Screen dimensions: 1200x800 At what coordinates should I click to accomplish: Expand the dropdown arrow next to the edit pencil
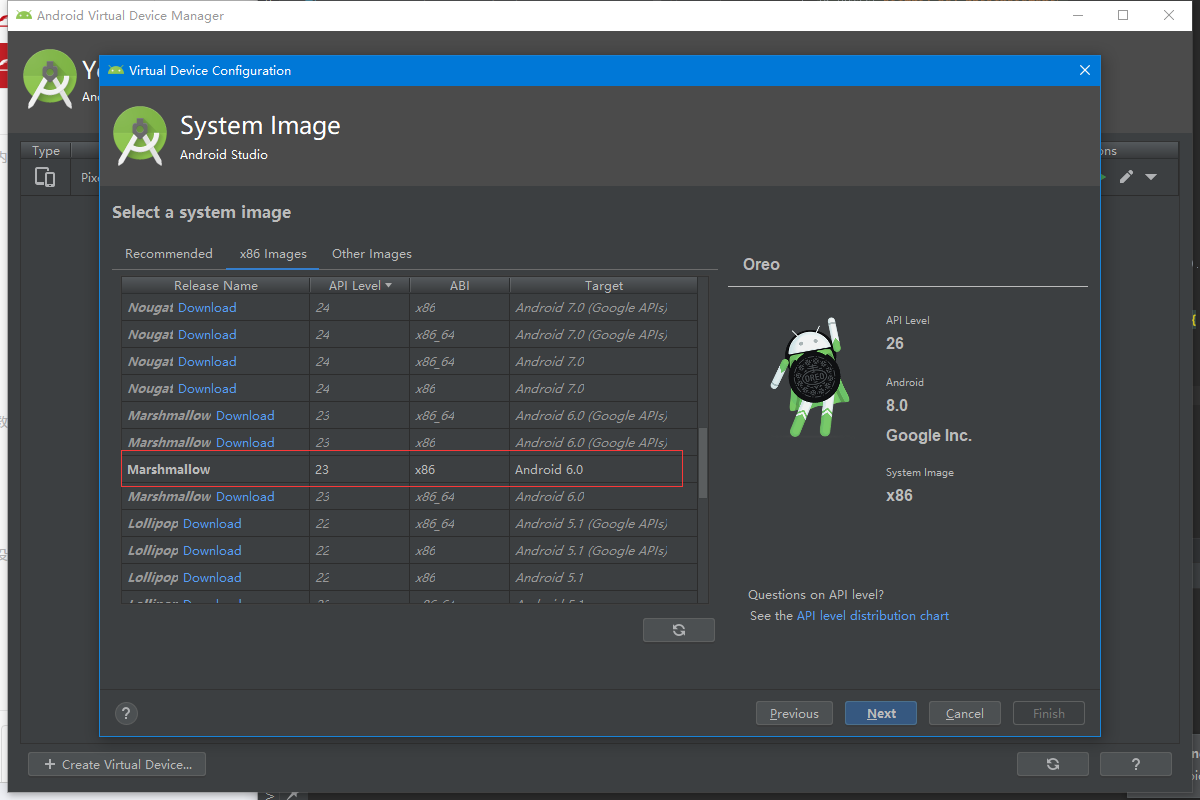pyautogui.click(x=1150, y=176)
